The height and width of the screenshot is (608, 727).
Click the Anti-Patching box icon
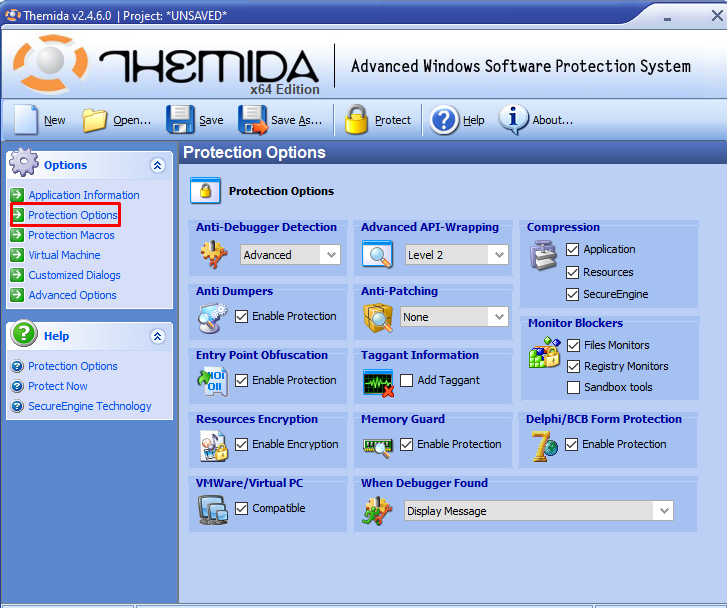click(x=378, y=318)
